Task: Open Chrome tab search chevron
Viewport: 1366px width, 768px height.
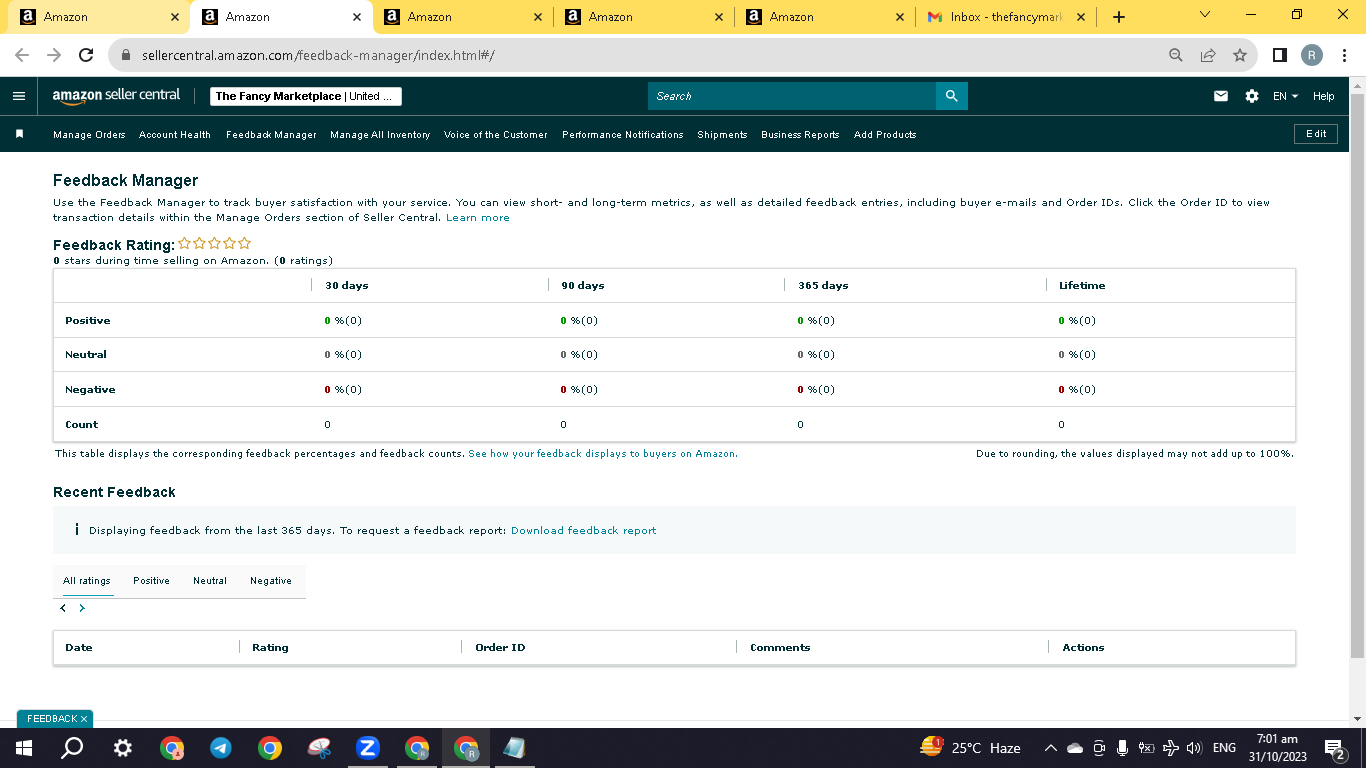Action: (1205, 15)
